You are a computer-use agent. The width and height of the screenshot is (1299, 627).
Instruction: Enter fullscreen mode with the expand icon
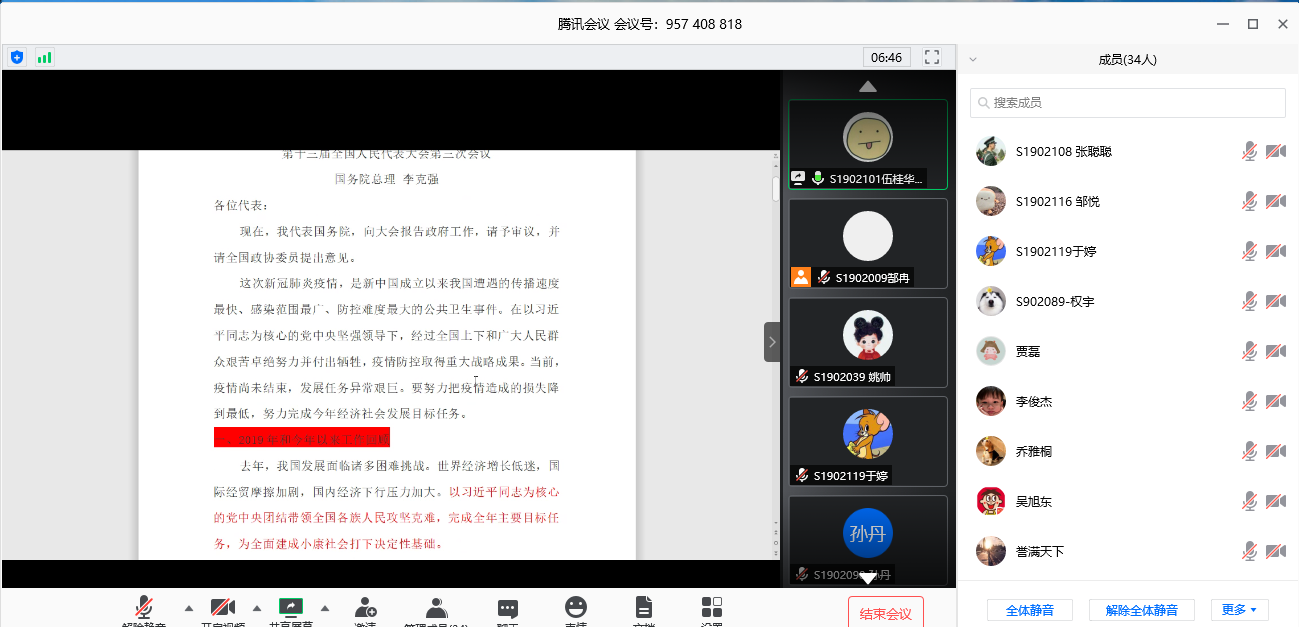[x=932, y=57]
